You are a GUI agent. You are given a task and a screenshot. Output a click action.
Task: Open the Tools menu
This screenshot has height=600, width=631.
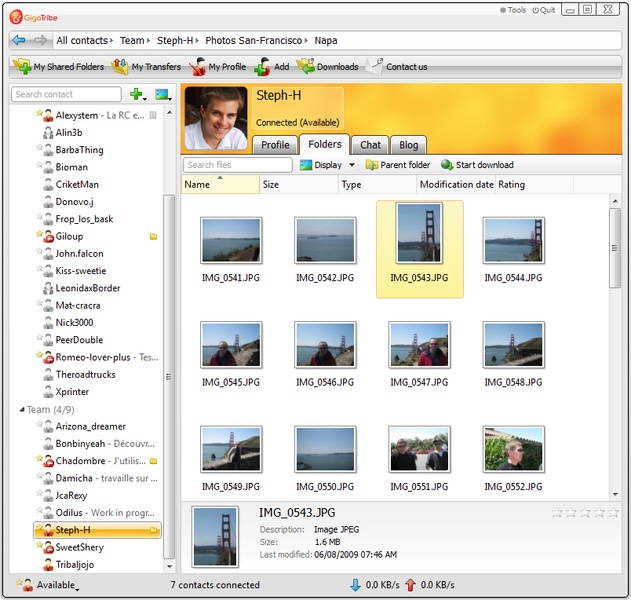[x=512, y=10]
